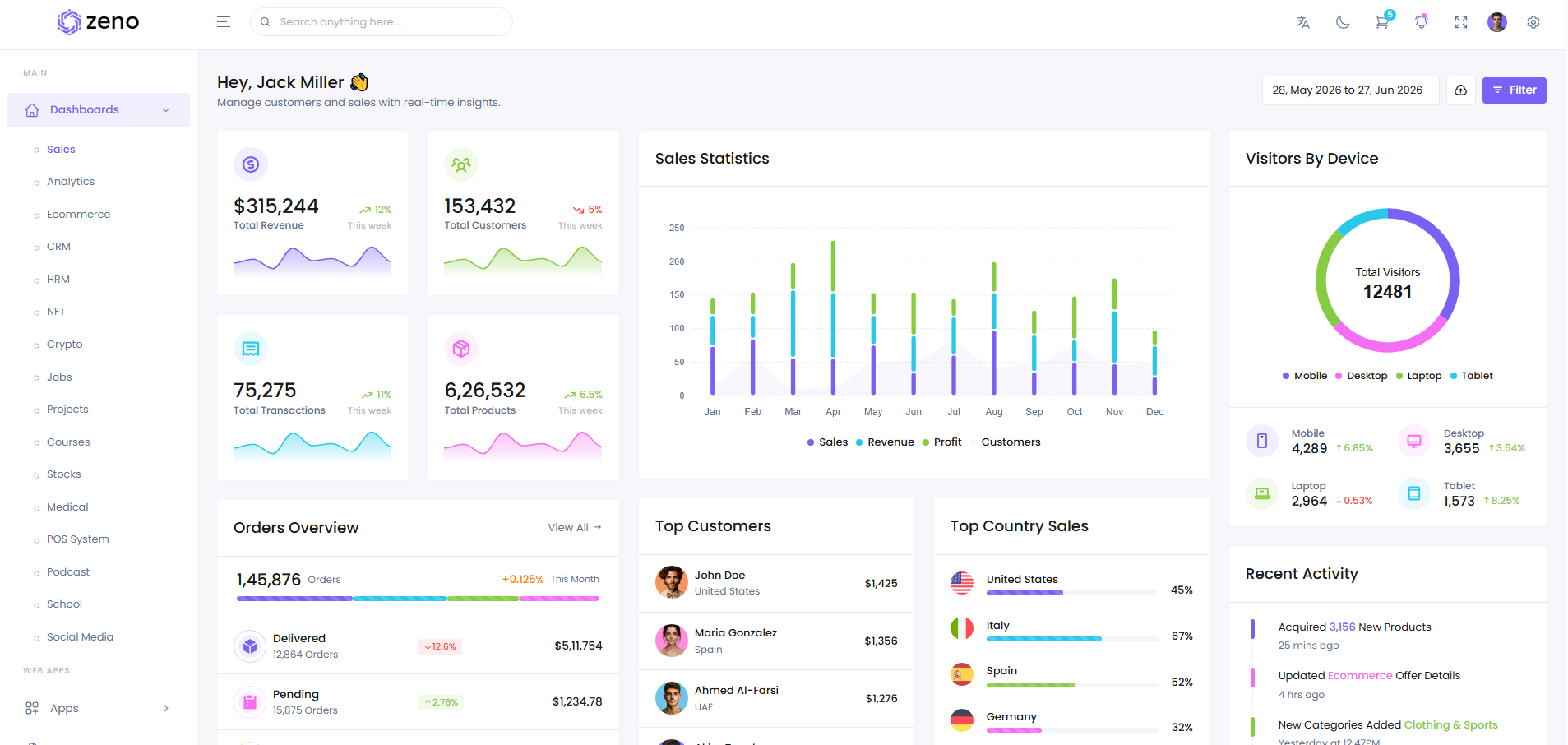Click the Total Revenue dollar icon
The width and height of the screenshot is (1568, 745).
[x=251, y=164]
